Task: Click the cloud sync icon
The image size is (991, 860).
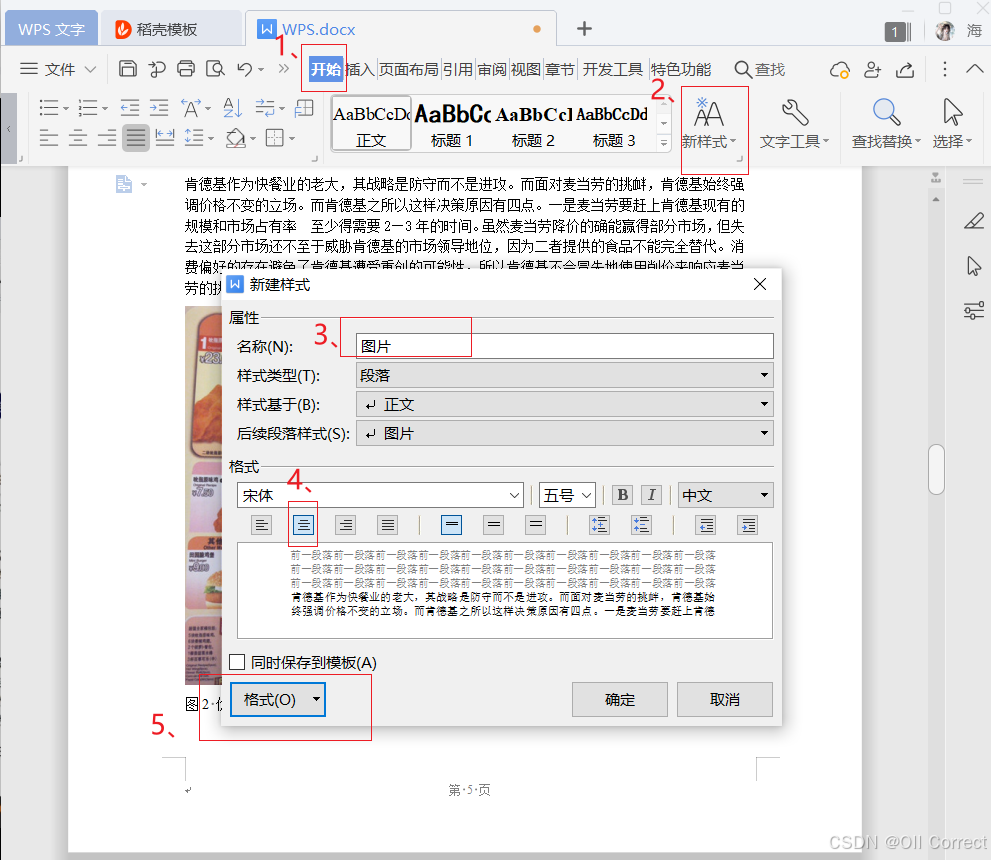Action: (840, 69)
